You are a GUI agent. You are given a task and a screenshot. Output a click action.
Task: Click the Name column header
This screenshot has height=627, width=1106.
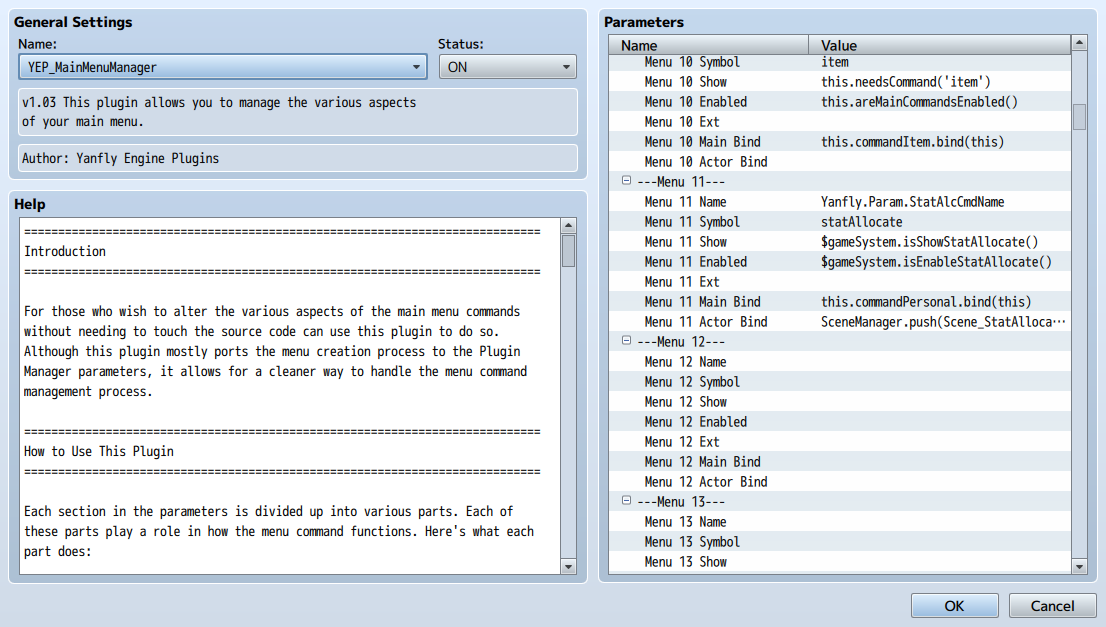(708, 45)
